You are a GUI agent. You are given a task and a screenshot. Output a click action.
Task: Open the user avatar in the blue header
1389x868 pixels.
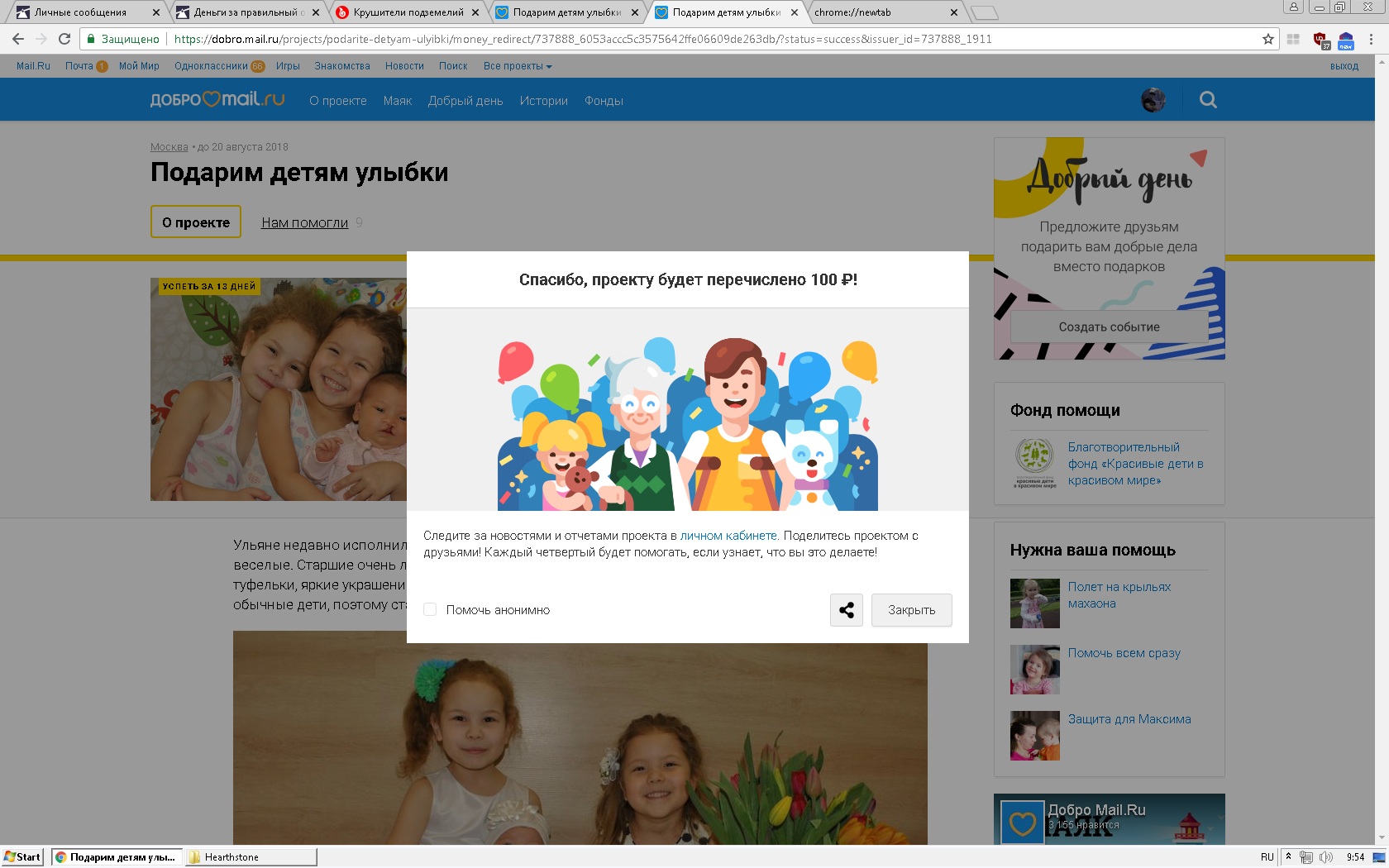(x=1153, y=100)
